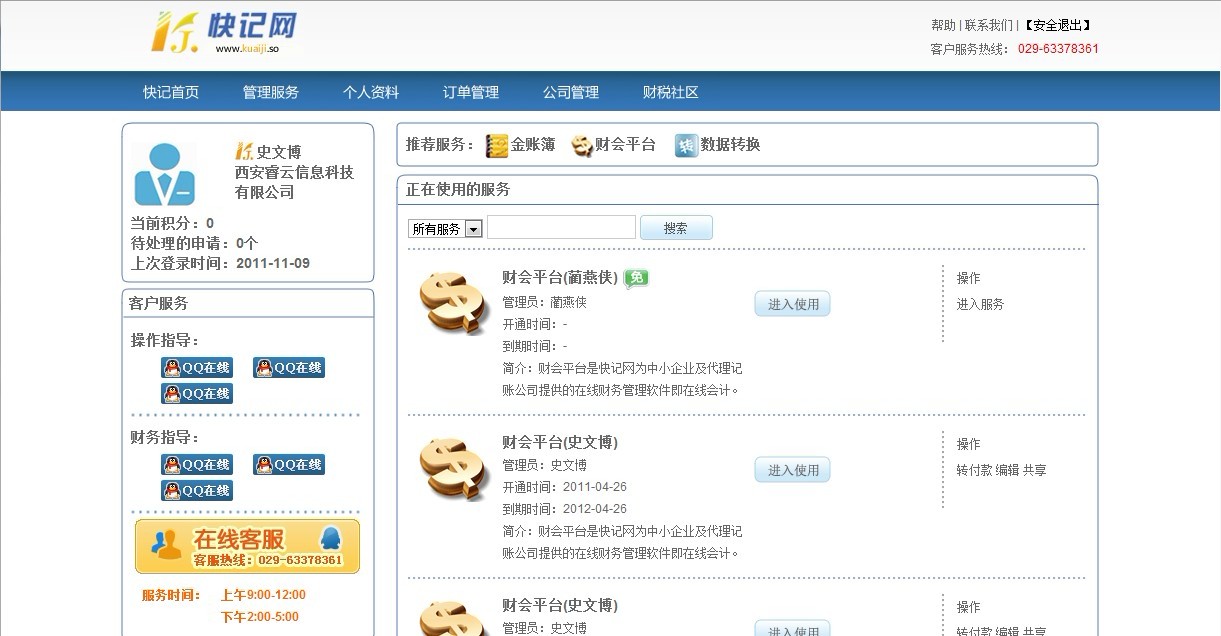Click the 财会平台(史文博) title above 开通时间:2011-04-26

pos(560,442)
